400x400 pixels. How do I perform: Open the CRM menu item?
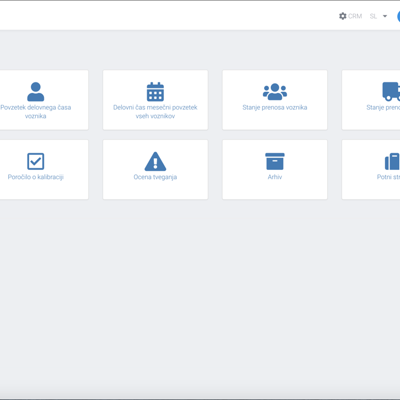point(355,16)
